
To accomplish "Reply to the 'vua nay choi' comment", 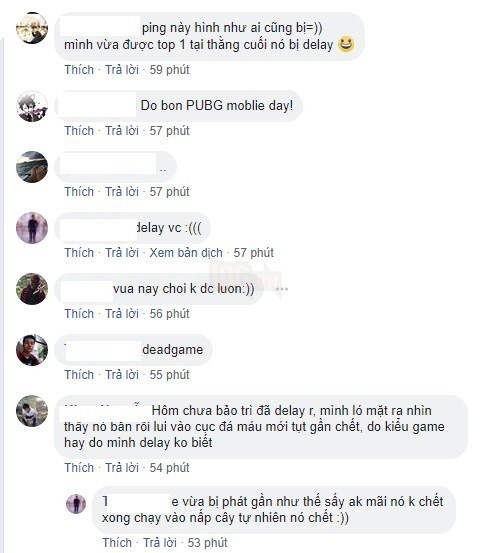I will 122,314.
